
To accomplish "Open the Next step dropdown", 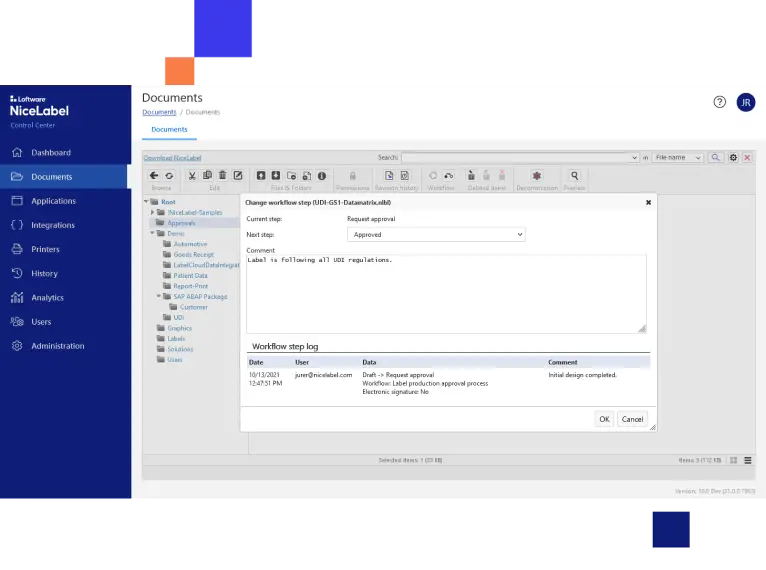I will tap(436, 234).
